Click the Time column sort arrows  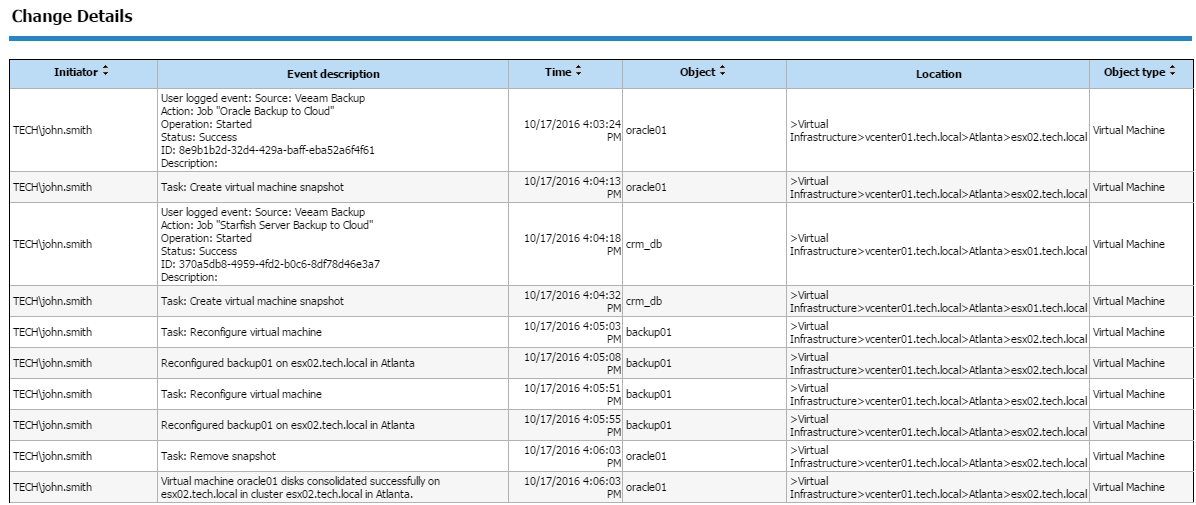point(578,71)
